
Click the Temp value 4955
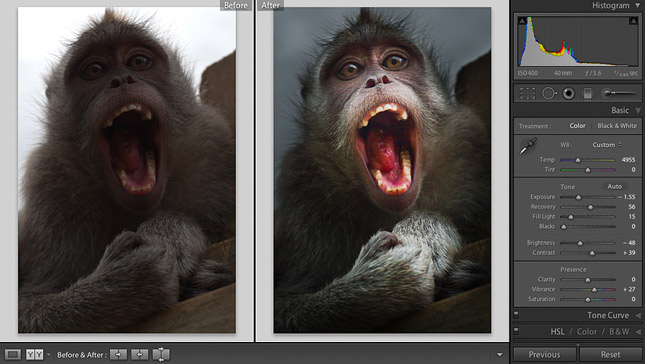[x=629, y=160]
